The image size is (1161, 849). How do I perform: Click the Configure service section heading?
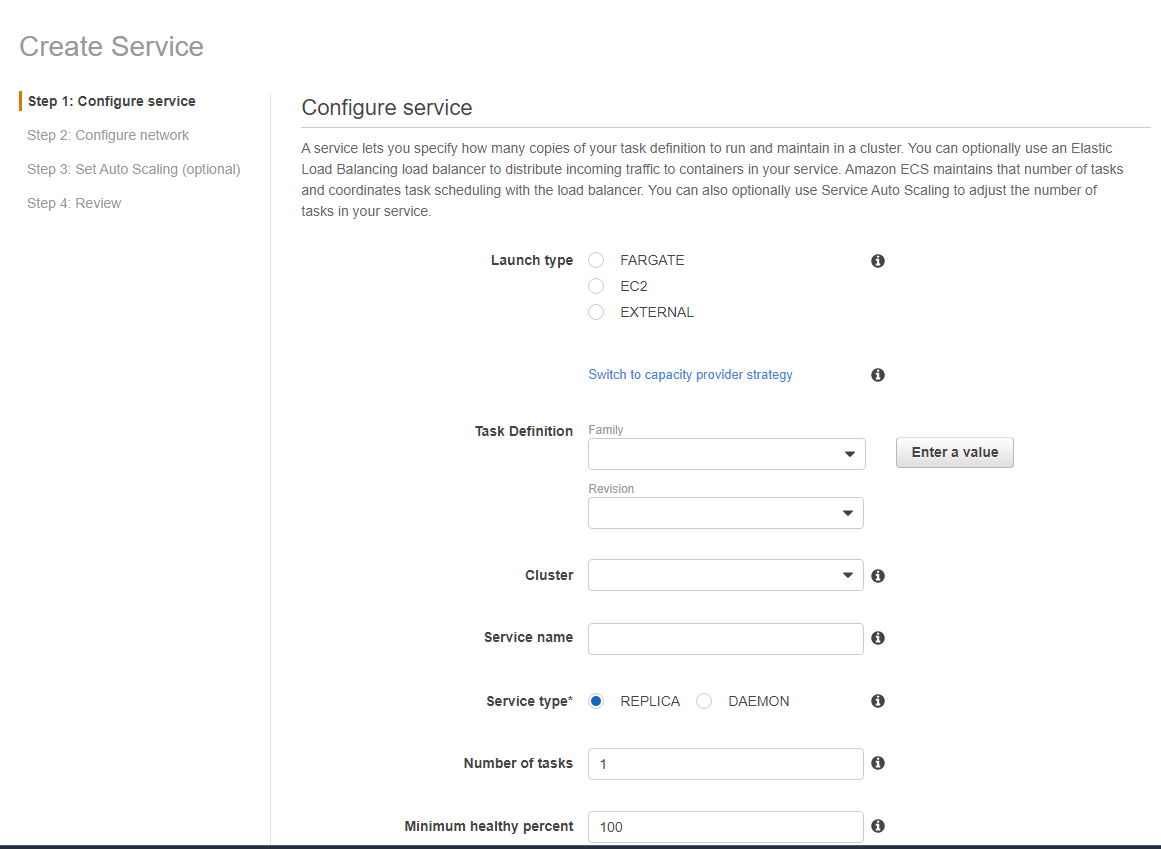(387, 108)
